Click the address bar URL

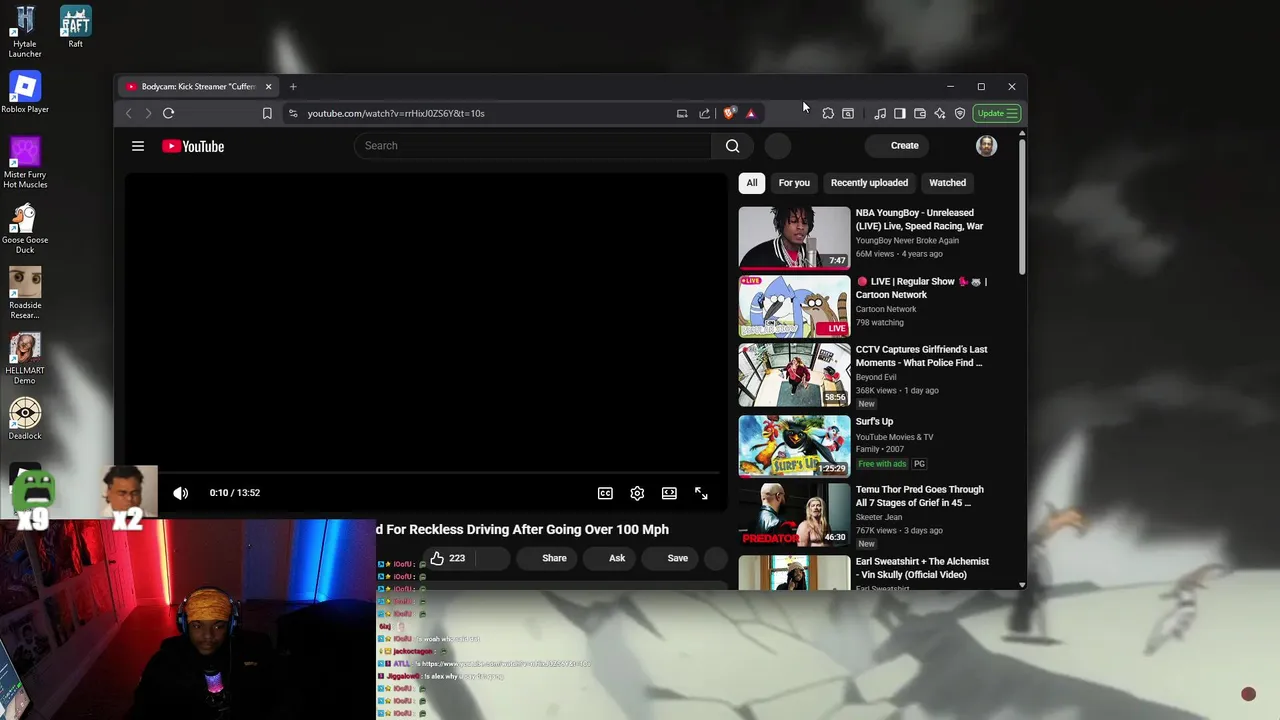coord(396,113)
